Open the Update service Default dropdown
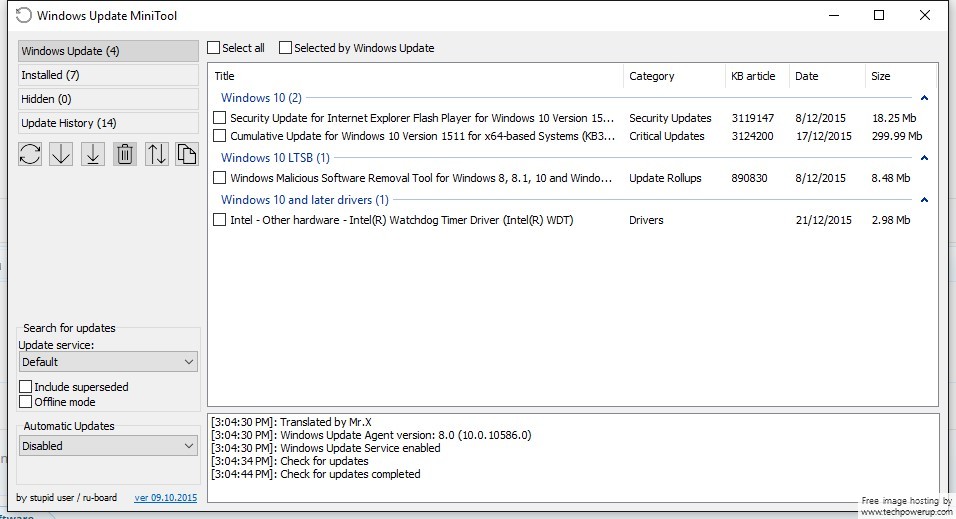Screen dimensions: 956x519 click(x=108, y=362)
